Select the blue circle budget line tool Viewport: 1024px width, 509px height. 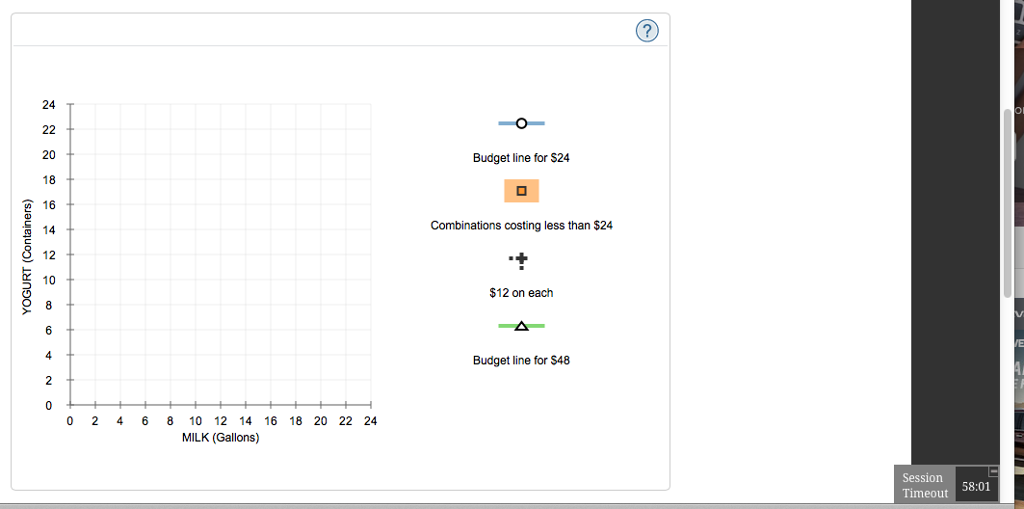click(521, 123)
